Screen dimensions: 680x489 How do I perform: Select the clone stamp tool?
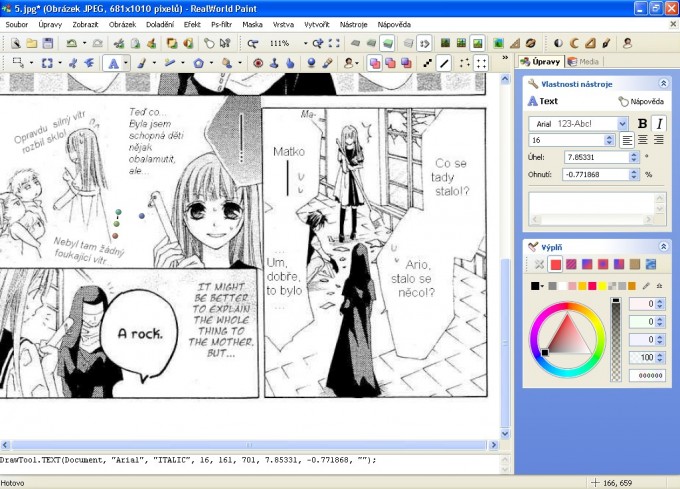click(x=274, y=64)
